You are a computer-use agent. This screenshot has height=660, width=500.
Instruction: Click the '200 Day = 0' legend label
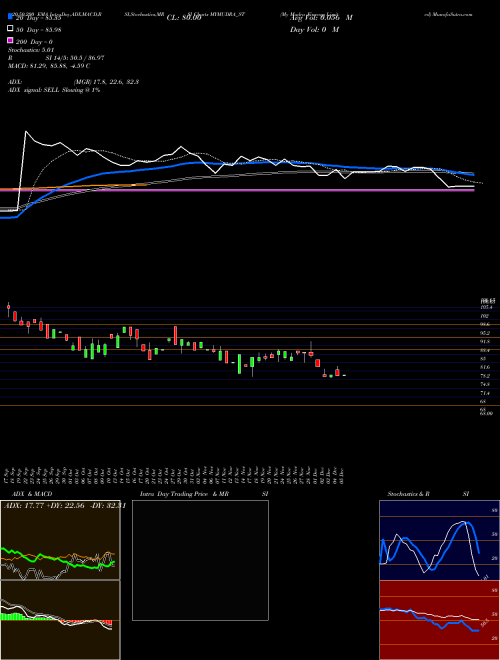(x=34, y=42)
